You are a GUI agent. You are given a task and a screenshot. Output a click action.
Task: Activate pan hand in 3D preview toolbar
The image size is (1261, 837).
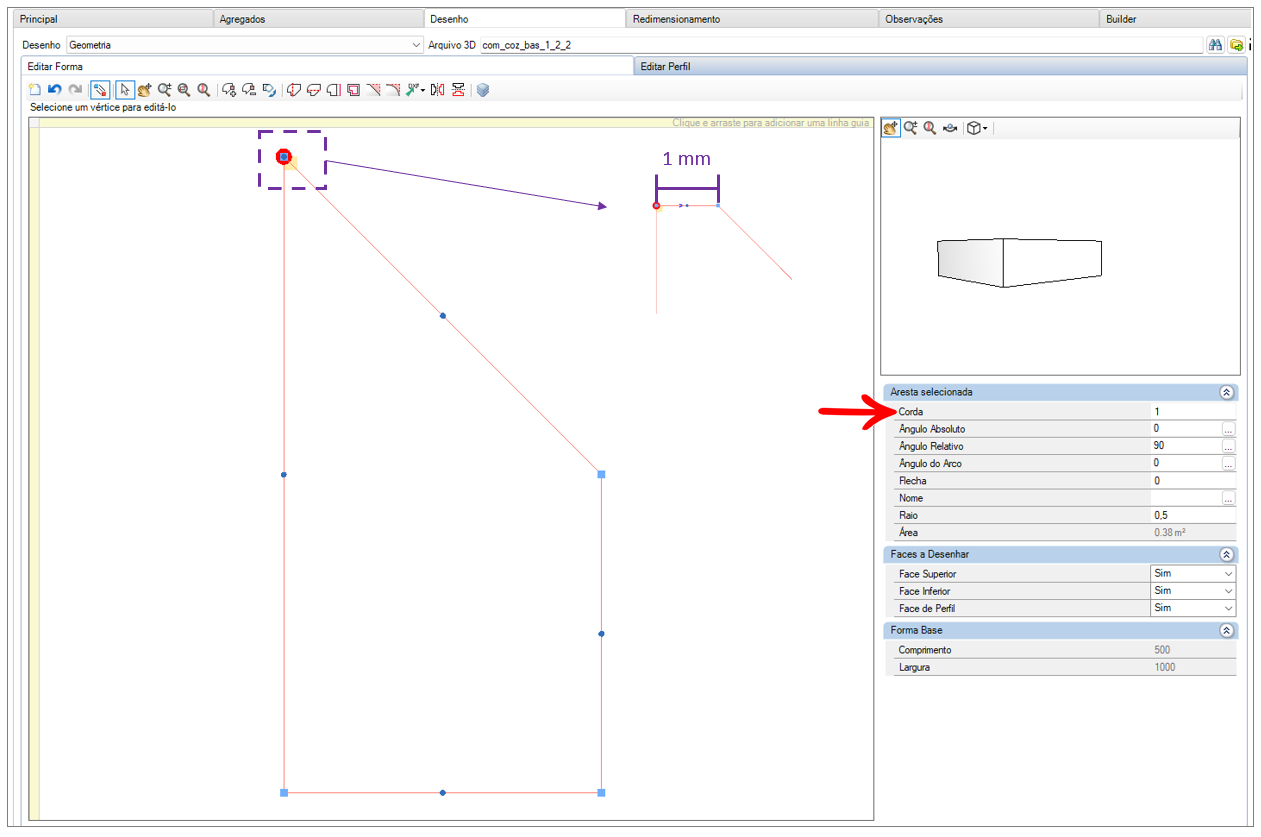(x=890, y=128)
